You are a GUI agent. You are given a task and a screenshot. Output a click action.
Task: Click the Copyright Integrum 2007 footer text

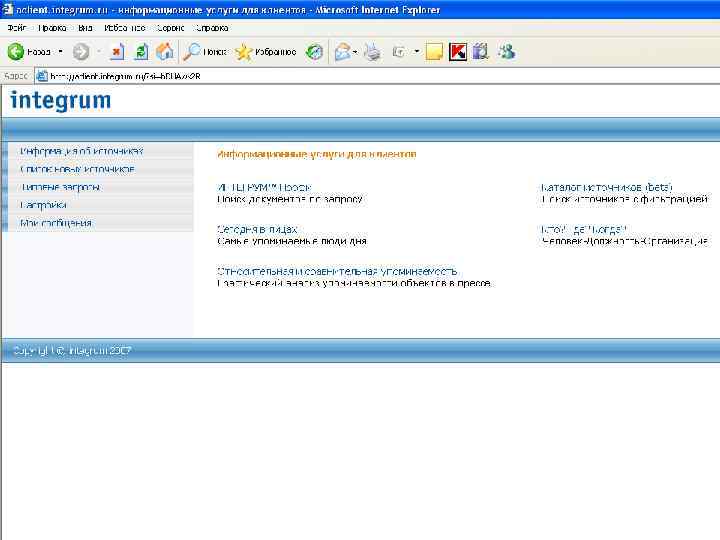(x=72, y=351)
